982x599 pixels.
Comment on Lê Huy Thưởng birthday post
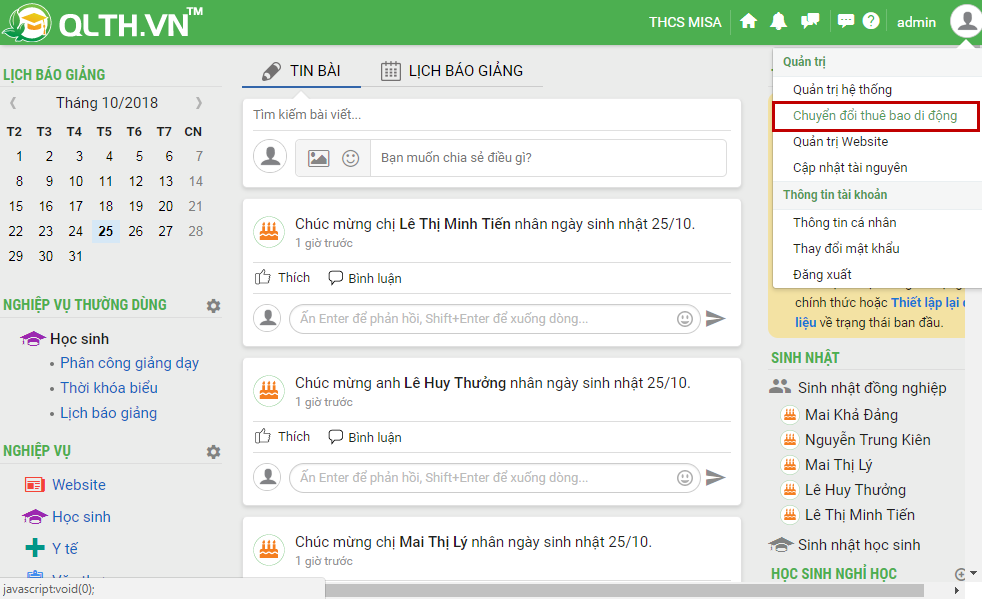(x=365, y=437)
